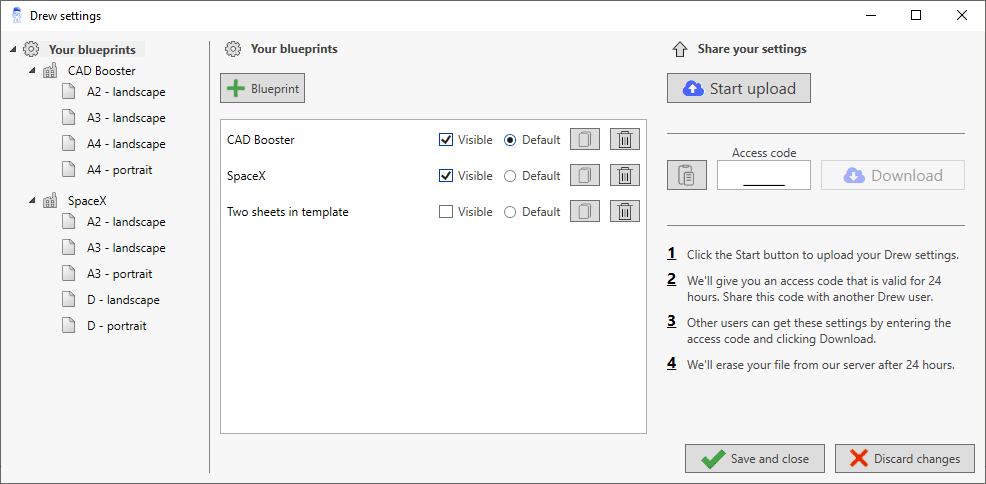The height and width of the screenshot is (484, 986).
Task: Open A2 - landscape under CAD Booster
Action: click(x=125, y=92)
